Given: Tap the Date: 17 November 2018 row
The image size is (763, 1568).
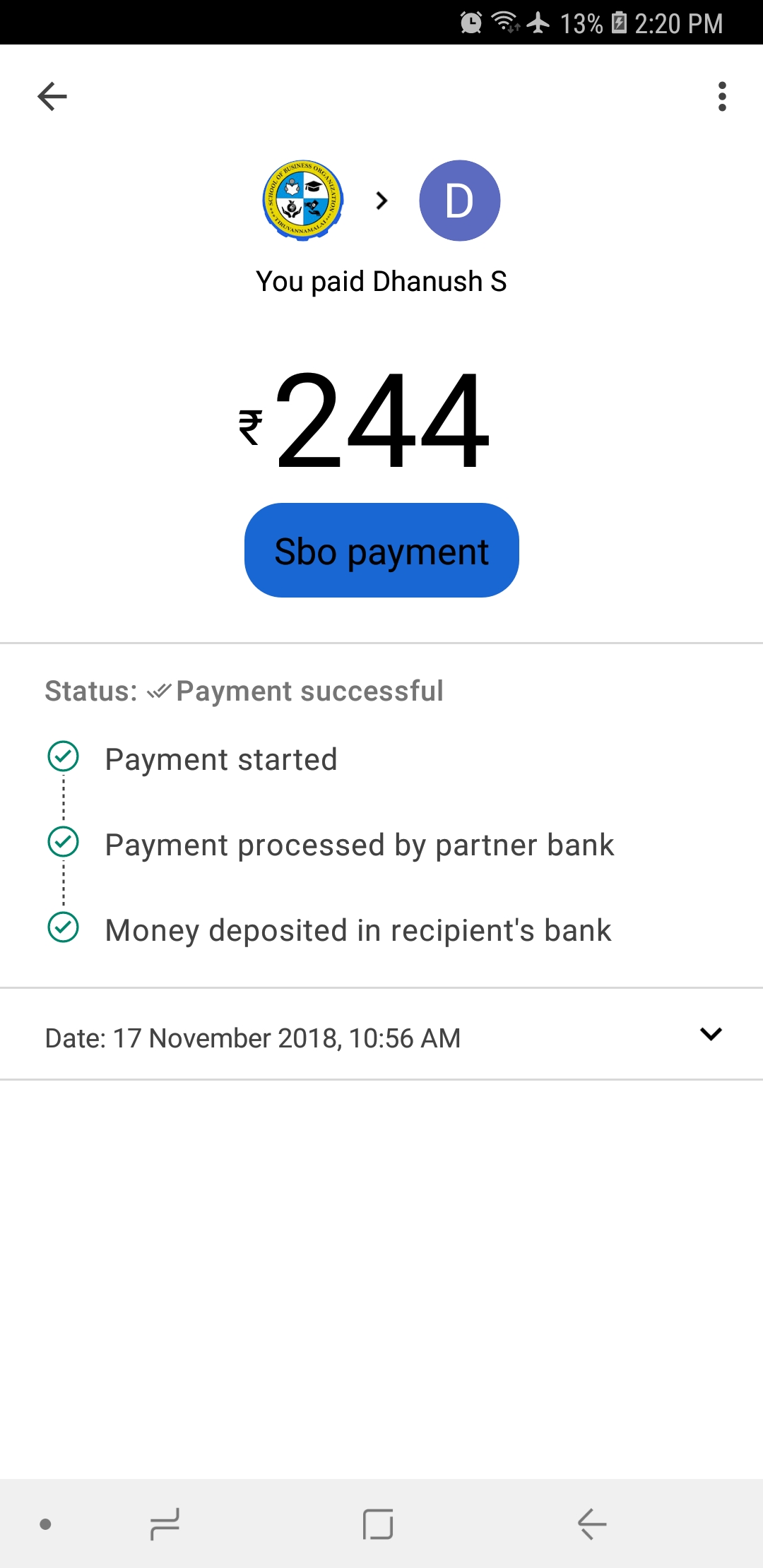Looking at the screenshot, I should click(x=253, y=1038).
